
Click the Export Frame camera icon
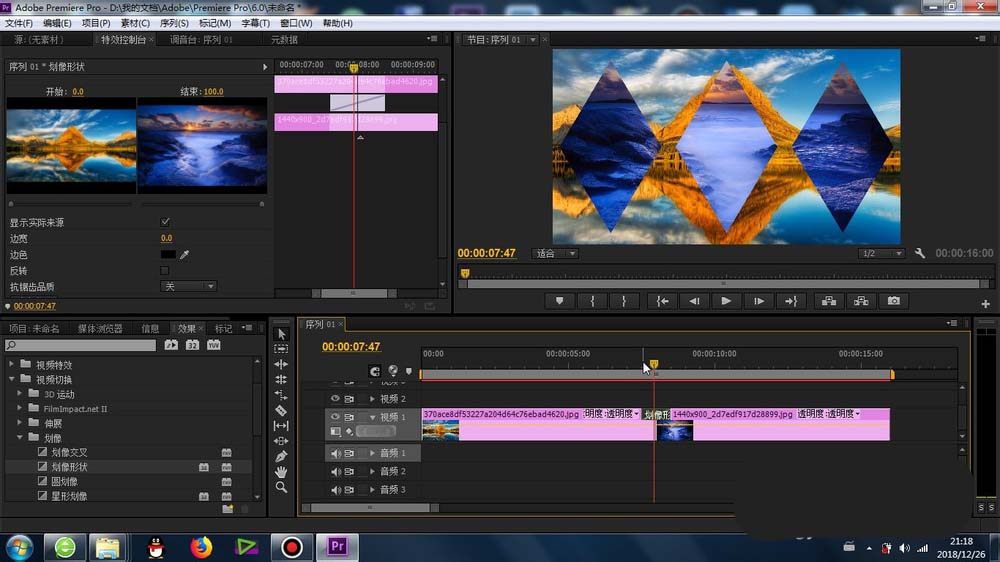coord(893,301)
